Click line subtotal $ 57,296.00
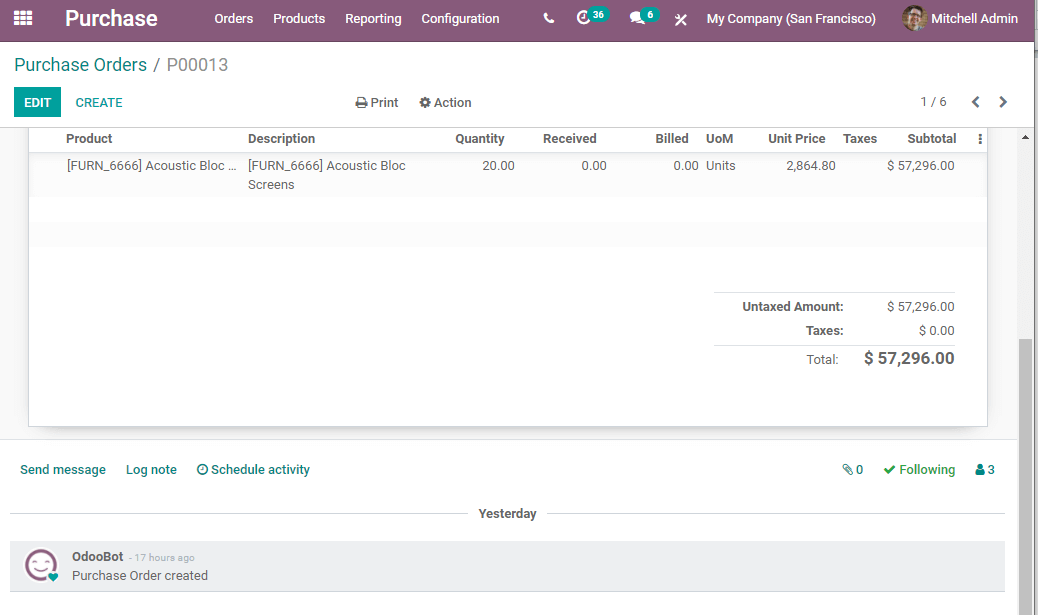The width and height of the screenshot is (1038, 615). [x=921, y=166]
